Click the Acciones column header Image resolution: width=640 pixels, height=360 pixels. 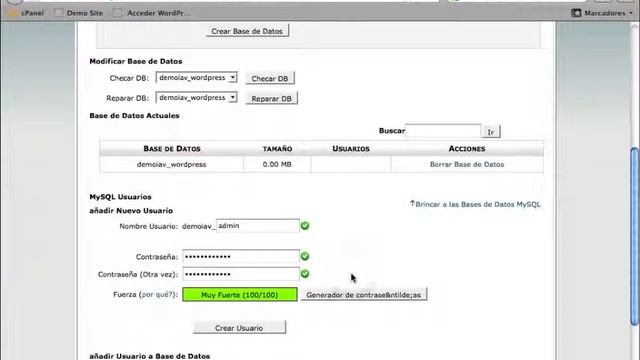[x=467, y=149]
